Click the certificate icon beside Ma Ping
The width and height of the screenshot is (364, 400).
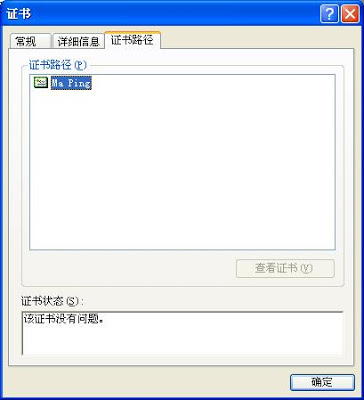pos(41,82)
